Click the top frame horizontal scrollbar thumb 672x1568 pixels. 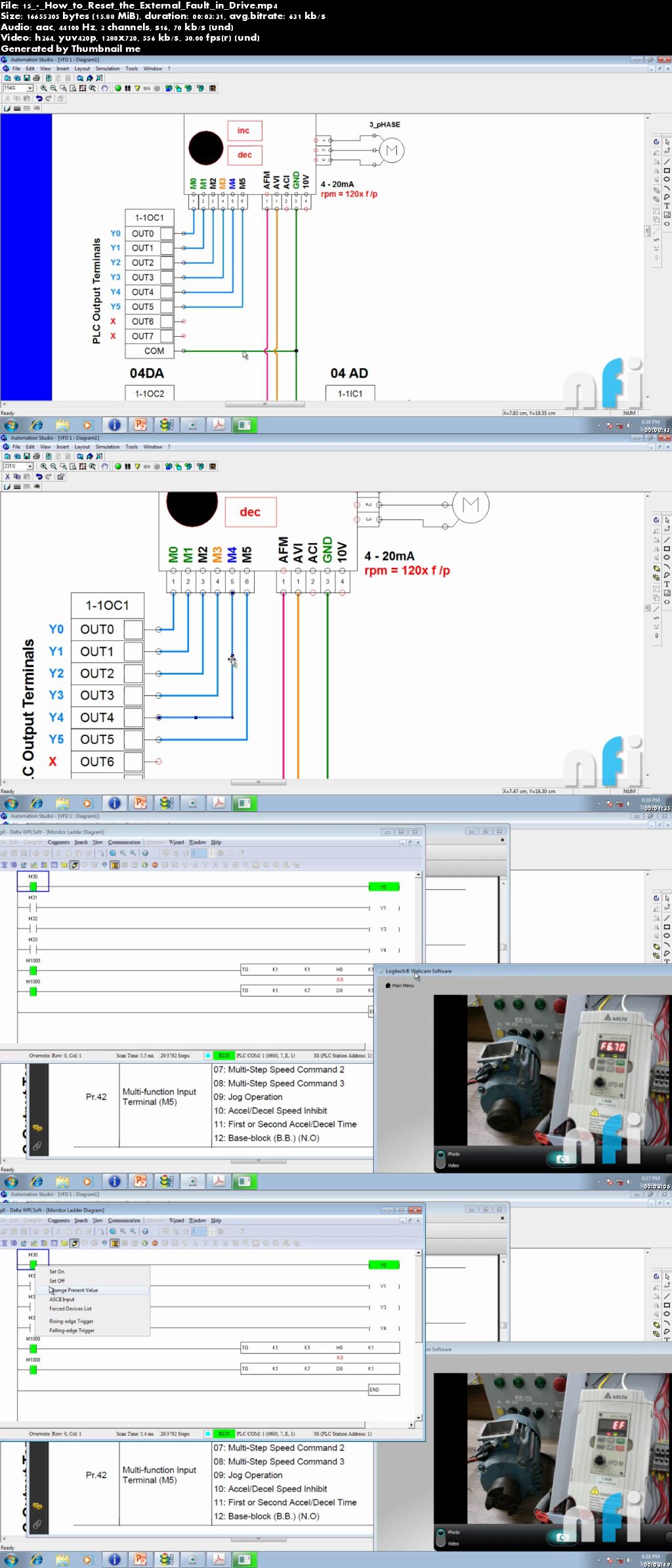tap(265, 404)
